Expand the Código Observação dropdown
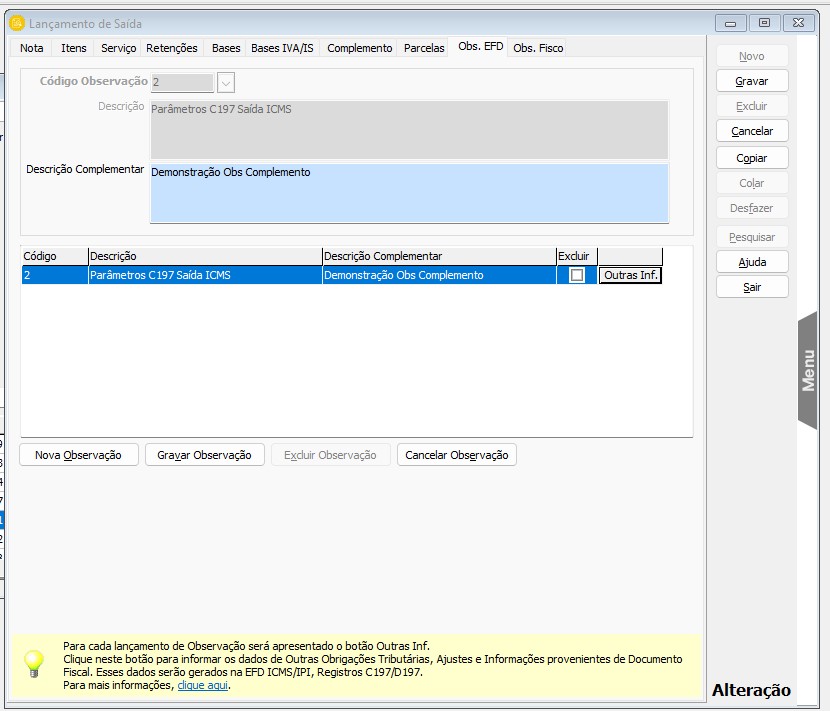Screen dimensions: 830x711 [226, 82]
